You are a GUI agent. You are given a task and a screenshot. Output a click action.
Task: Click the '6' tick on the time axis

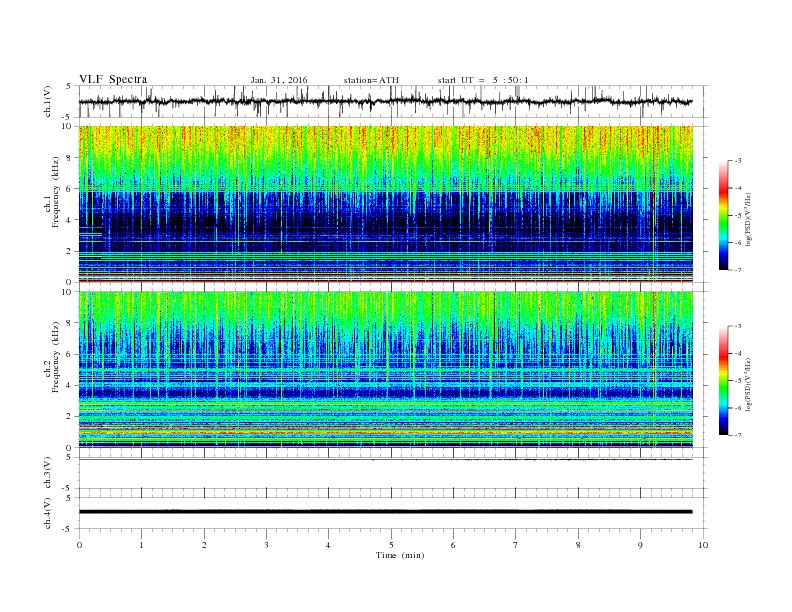[453, 545]
